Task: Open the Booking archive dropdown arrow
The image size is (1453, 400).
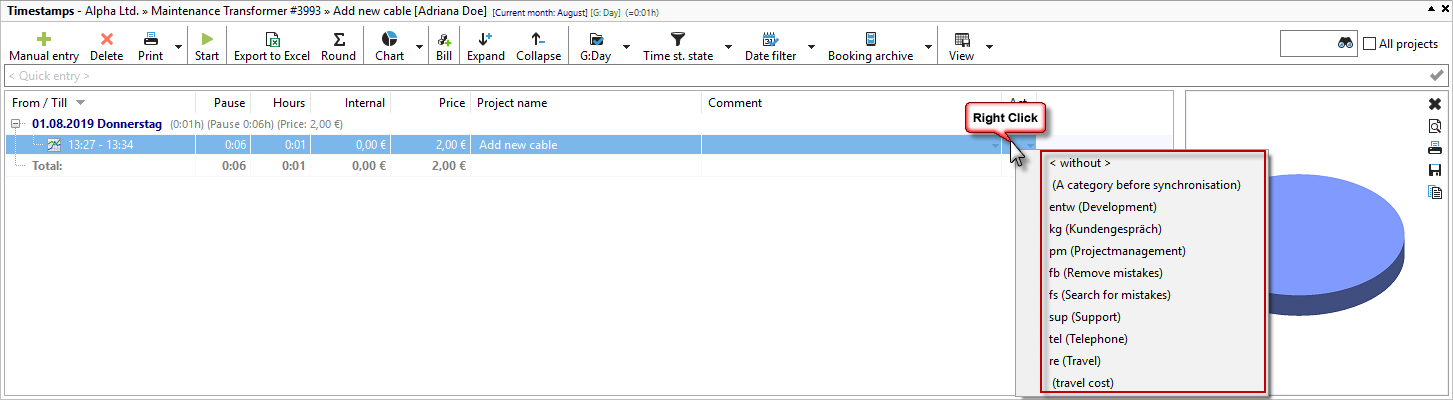Action: click(929, 47)
